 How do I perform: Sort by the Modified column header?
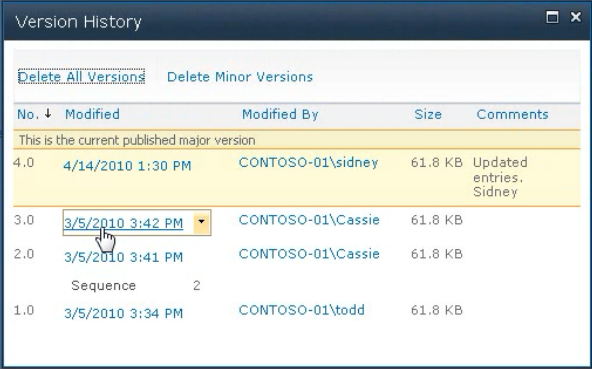pos(92,114)
